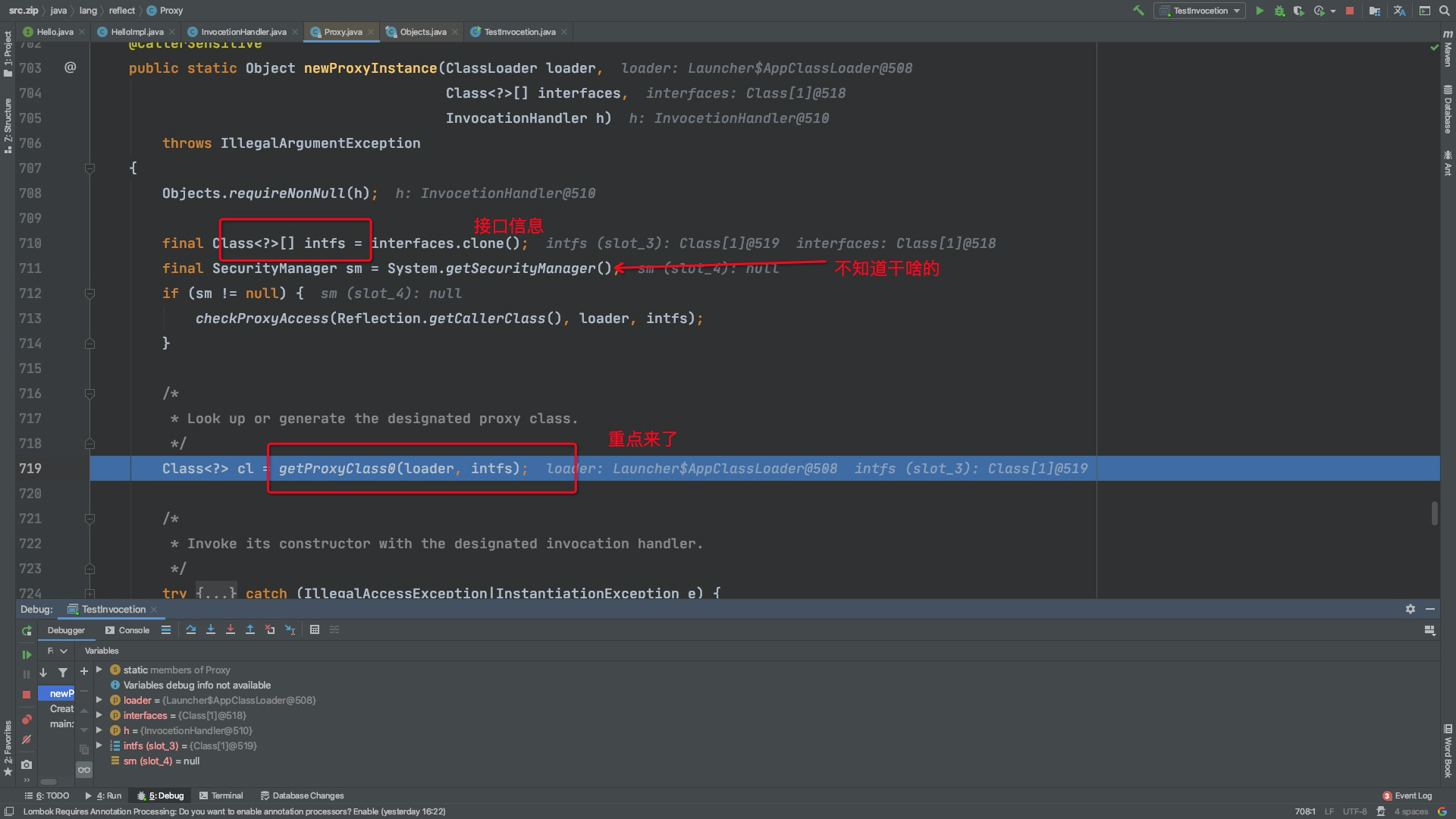This screenshot has height=819, width=1456.
Task: Toggle Mute Breakpoints in the debug sidebar
Action: (x=27, y=739)
